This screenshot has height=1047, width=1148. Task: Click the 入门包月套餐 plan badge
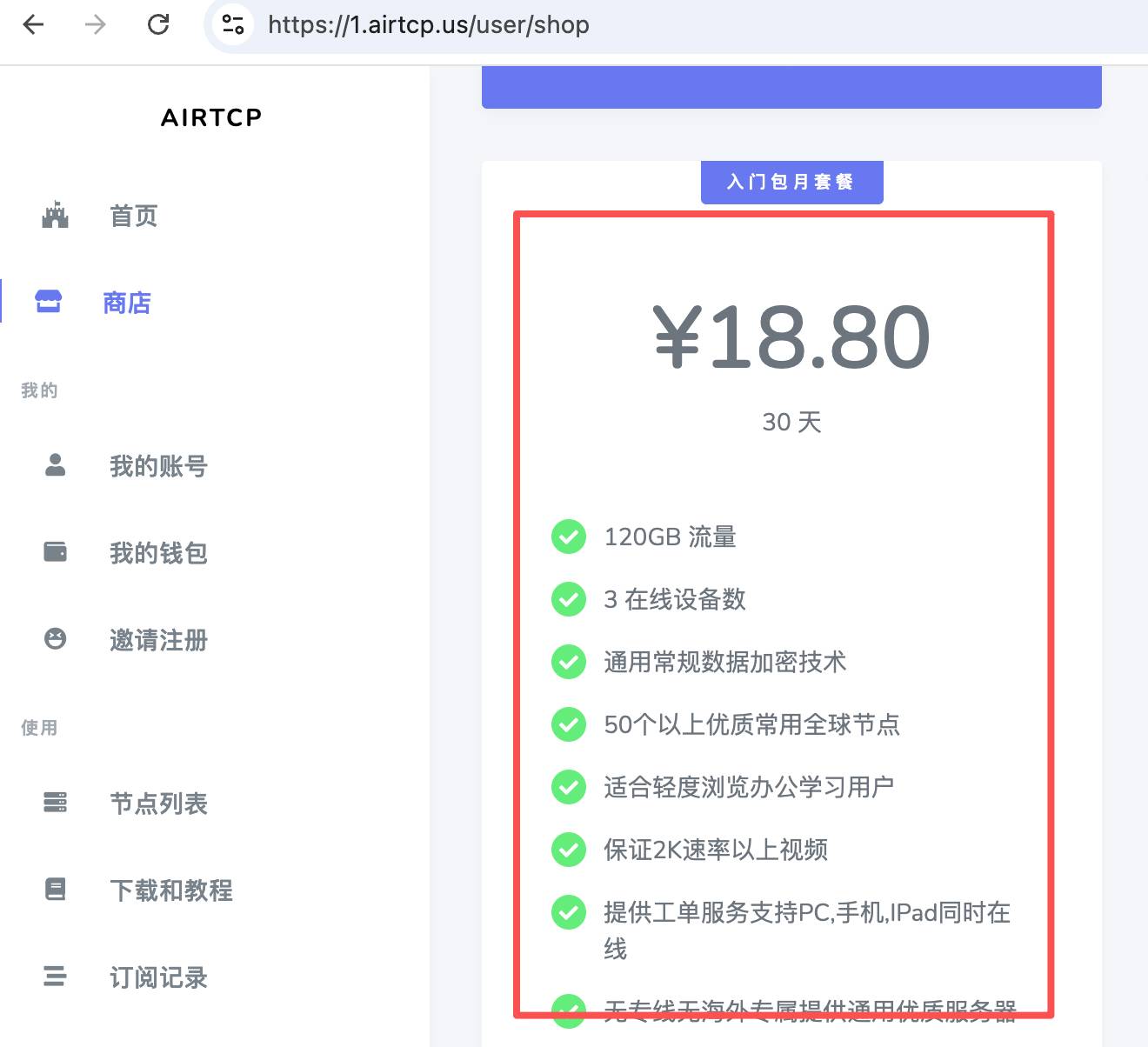click(x=791, y=183)
